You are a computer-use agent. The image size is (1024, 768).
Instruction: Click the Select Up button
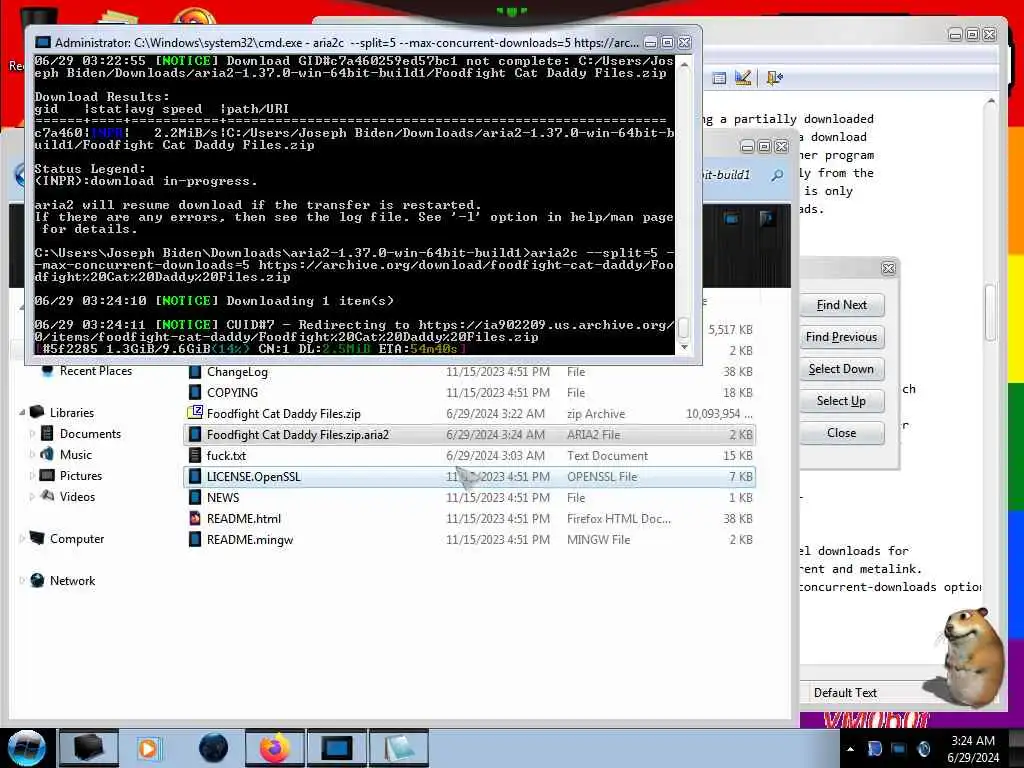coord(842,401)
